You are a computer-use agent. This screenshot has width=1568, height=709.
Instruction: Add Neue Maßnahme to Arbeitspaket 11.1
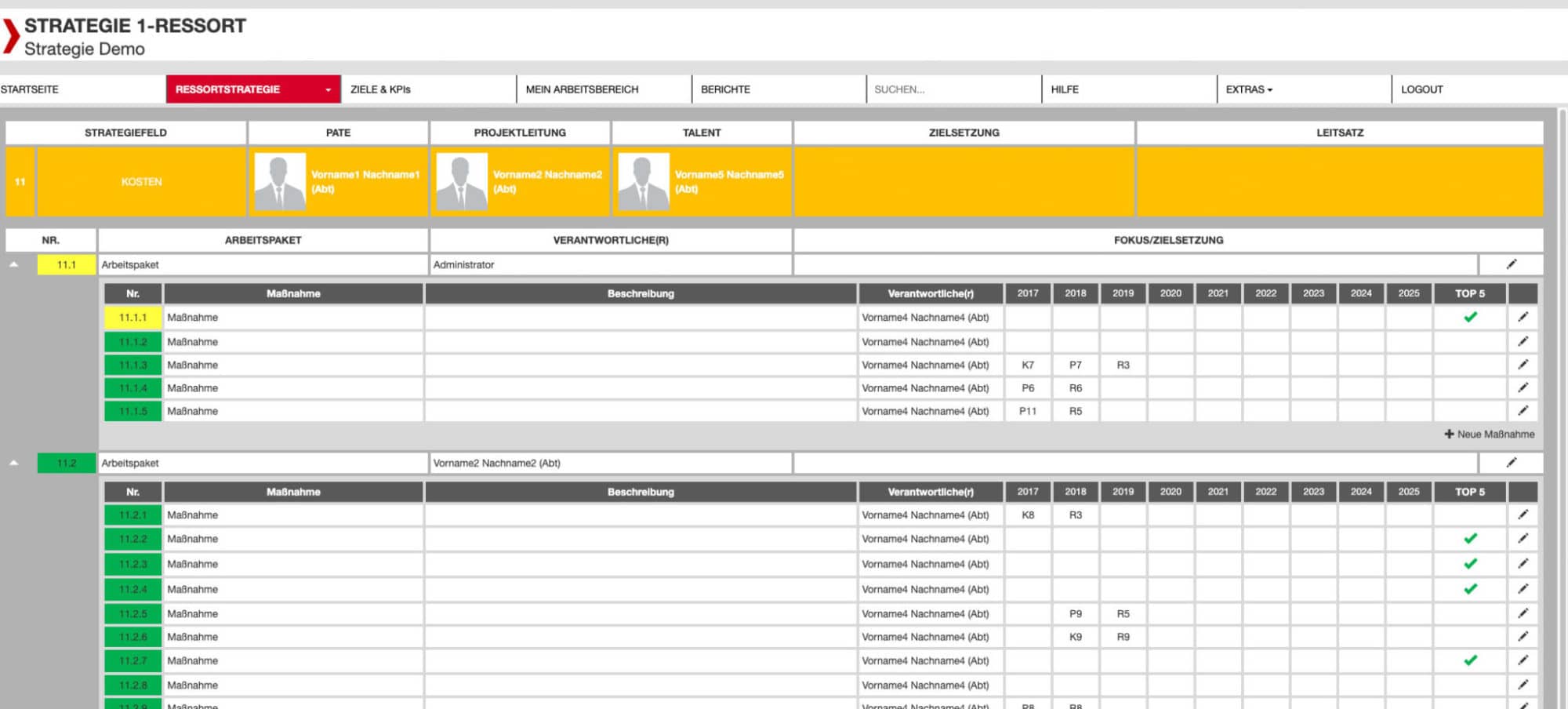[x=1489, y=434]
